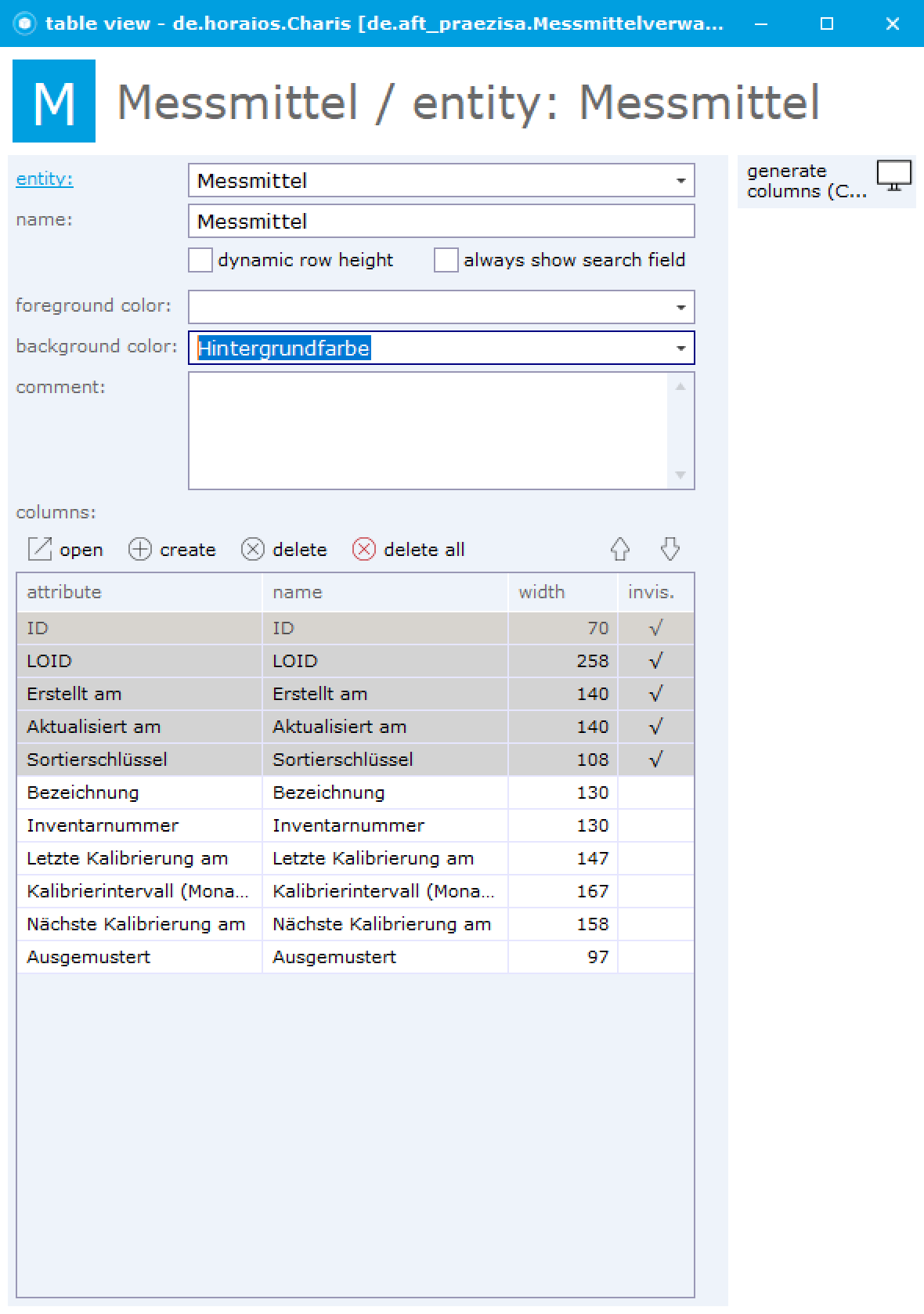Toggle invisible checkmark for Sortierschlüssel row
The image size is (924, 1314).
click(656, 760)
